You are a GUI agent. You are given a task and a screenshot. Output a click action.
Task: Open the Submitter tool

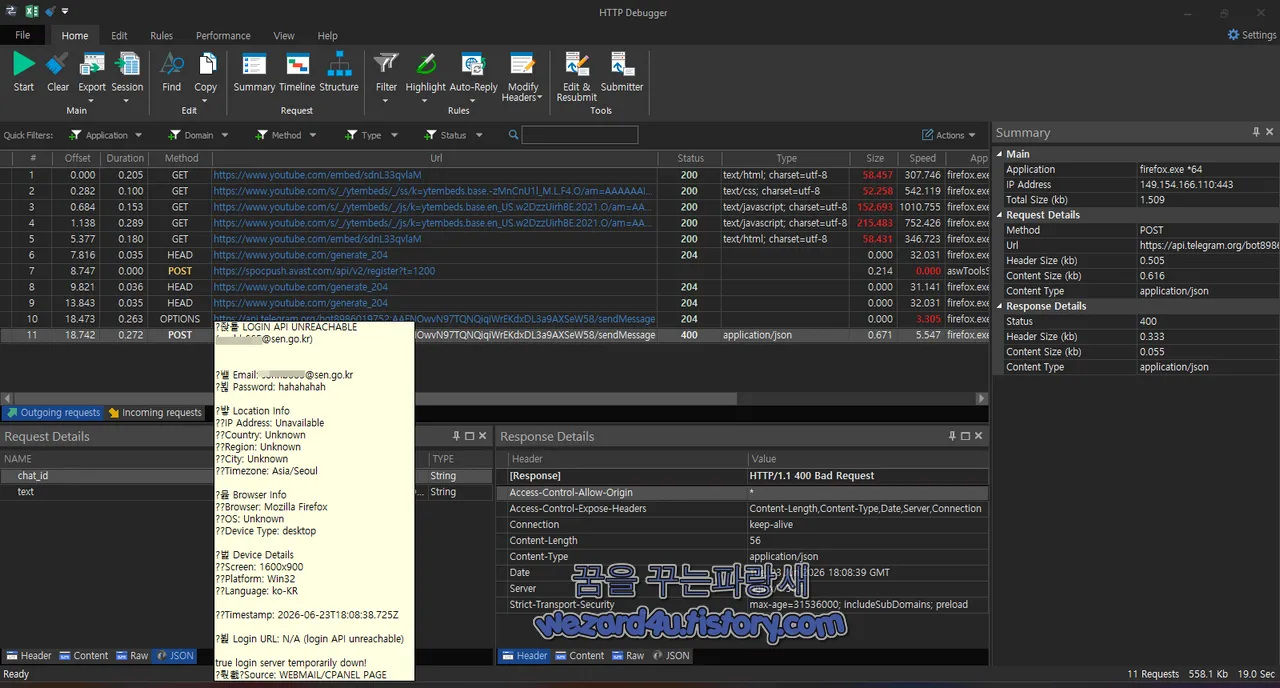tap(622, 73)
